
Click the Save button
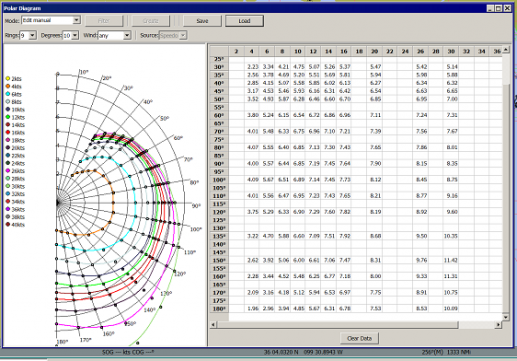(202, 21)
